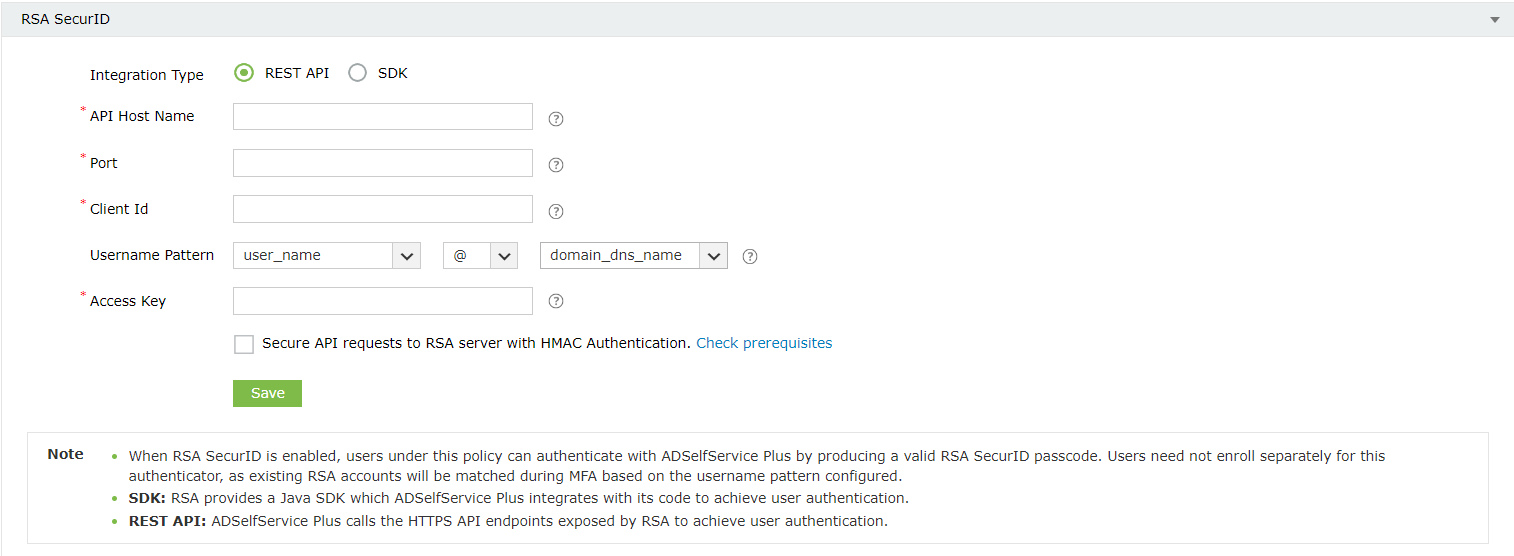Click help icon next to Username Pattern
Screen dimensions: 1514x556
pos(750,256)
